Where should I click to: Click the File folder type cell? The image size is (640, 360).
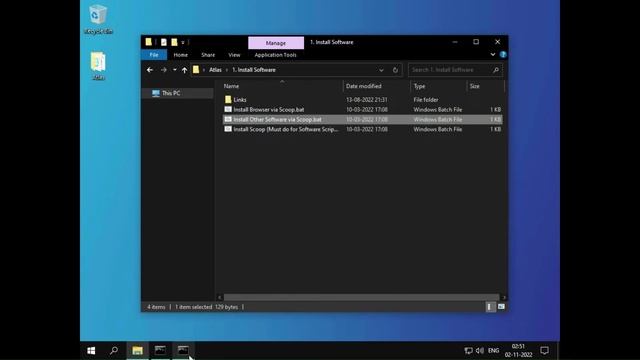[426, 100]
